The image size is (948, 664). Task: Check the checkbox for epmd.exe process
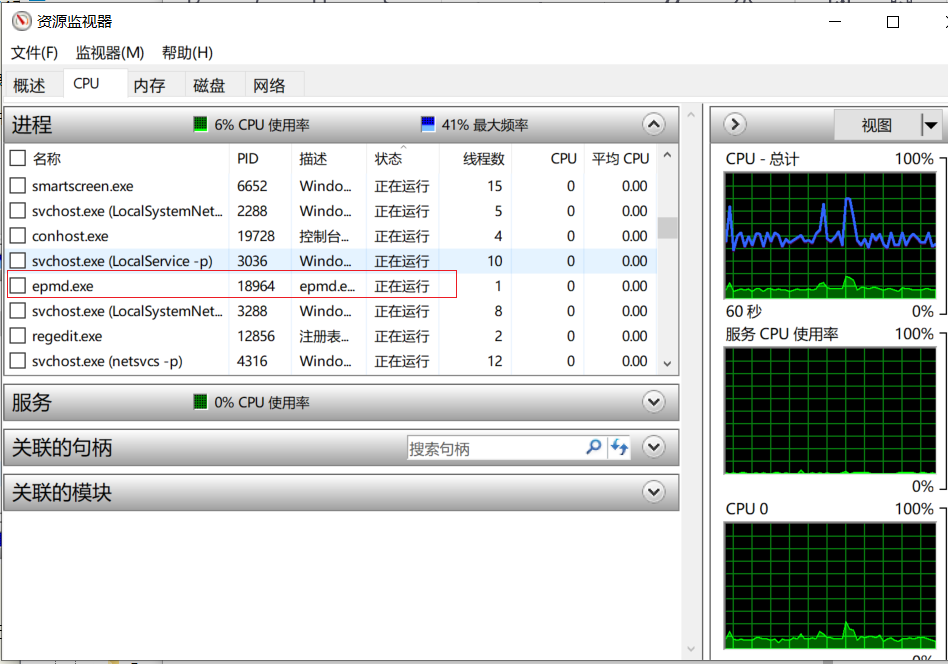pos(17,286)
